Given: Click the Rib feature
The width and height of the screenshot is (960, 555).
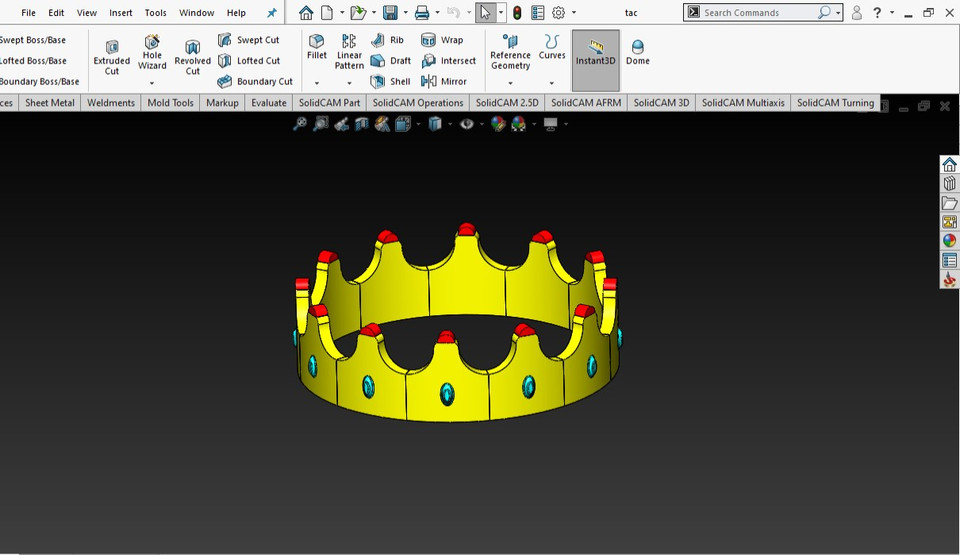Looking at the screenshot, I should [x=387, y=40].
